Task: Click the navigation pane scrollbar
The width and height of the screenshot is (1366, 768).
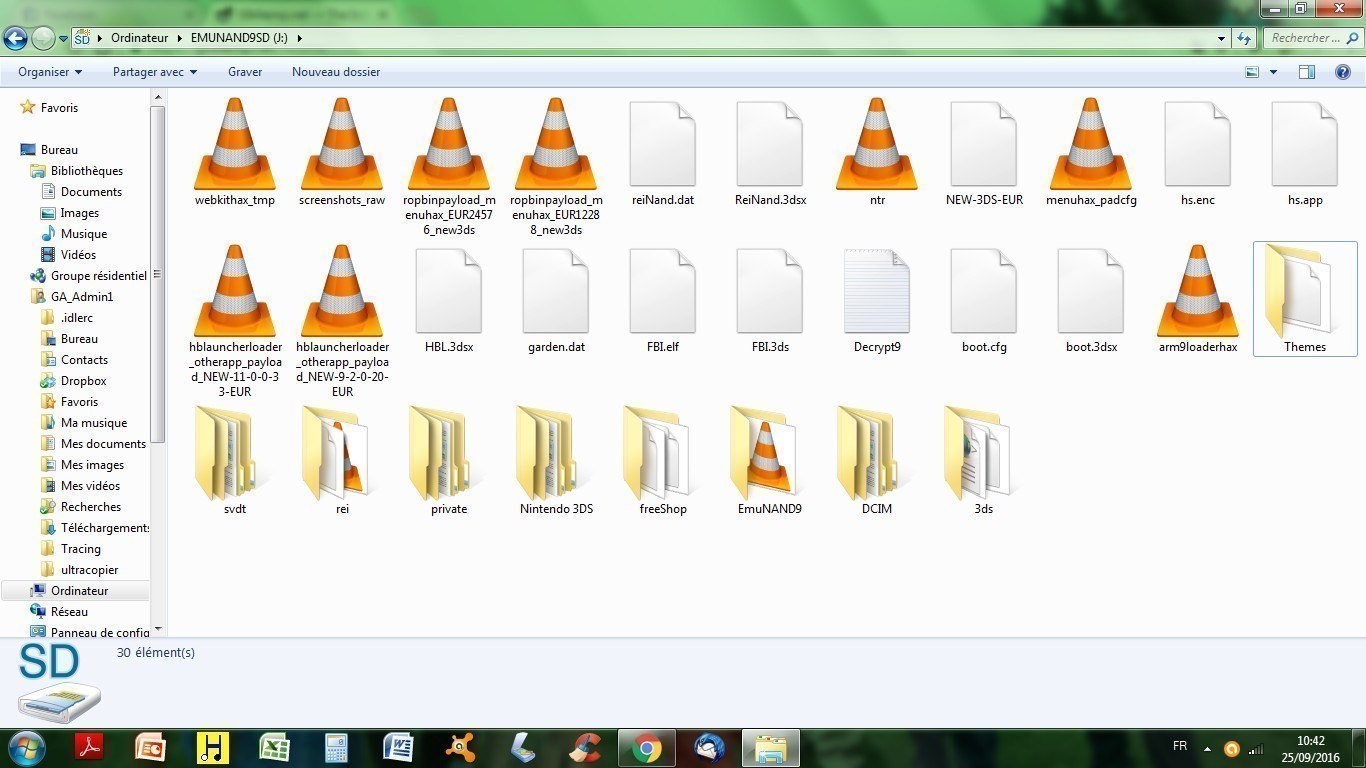Action: coord(158,273)
